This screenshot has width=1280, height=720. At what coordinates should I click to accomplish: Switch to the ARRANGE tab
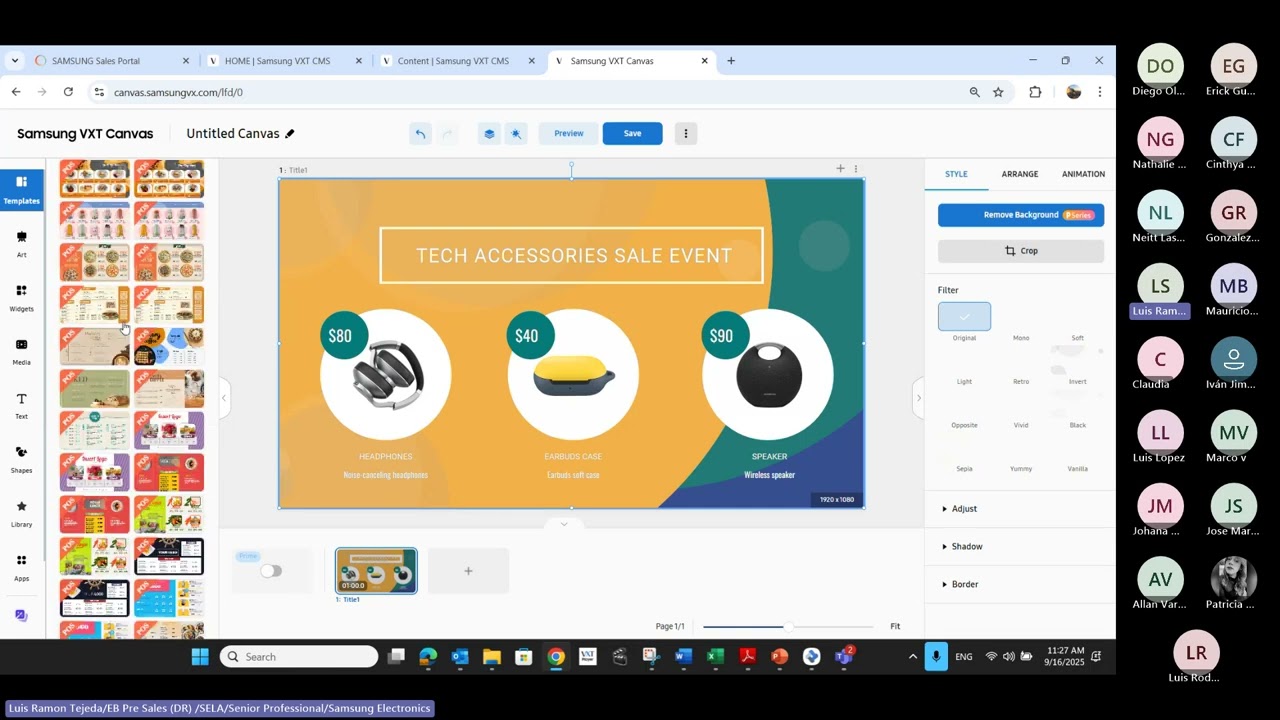[x=1020, y=174]
